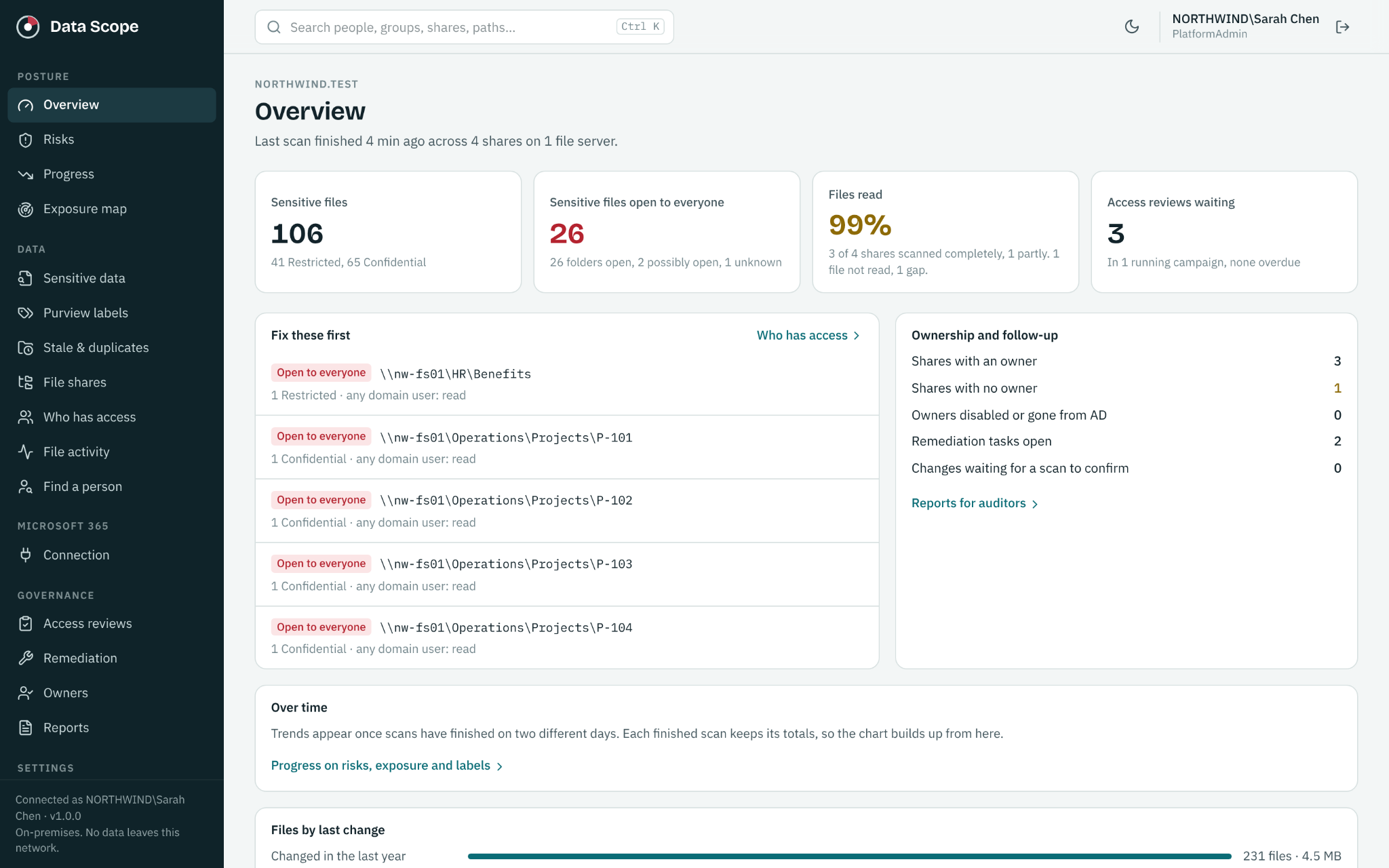Open the File shares section

112,382
